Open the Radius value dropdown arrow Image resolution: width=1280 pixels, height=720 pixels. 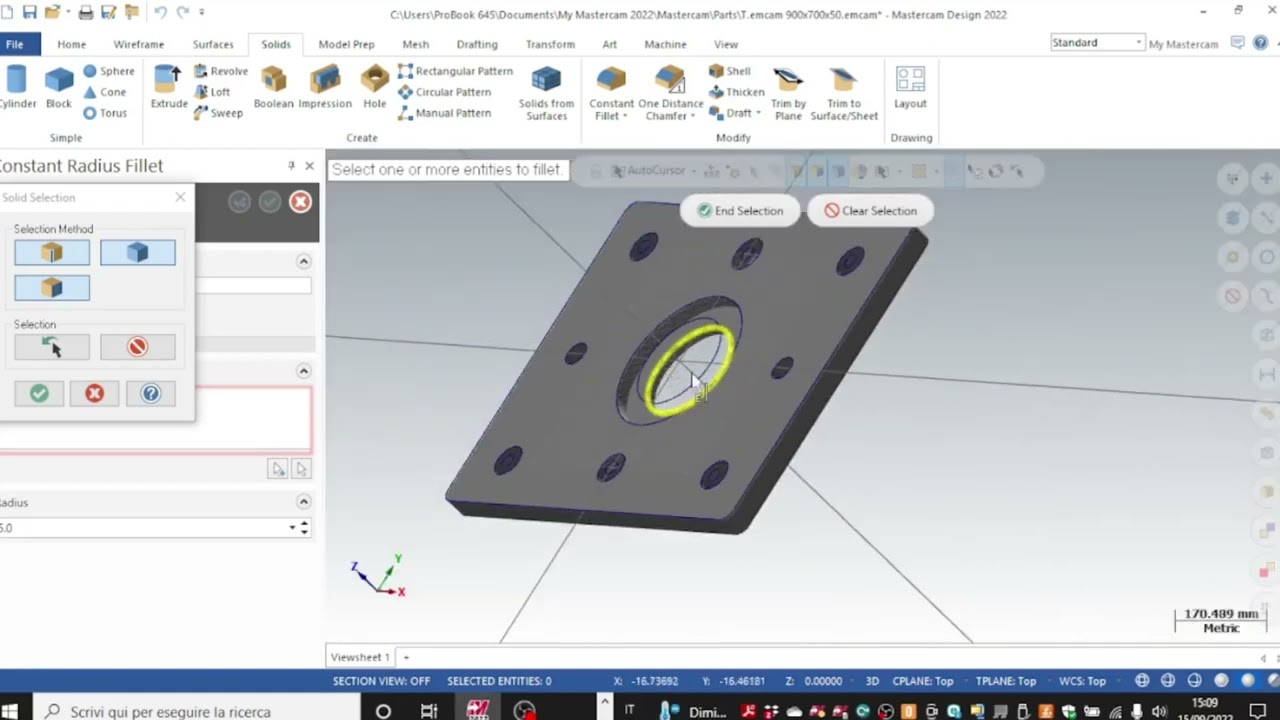click(293, 528)
